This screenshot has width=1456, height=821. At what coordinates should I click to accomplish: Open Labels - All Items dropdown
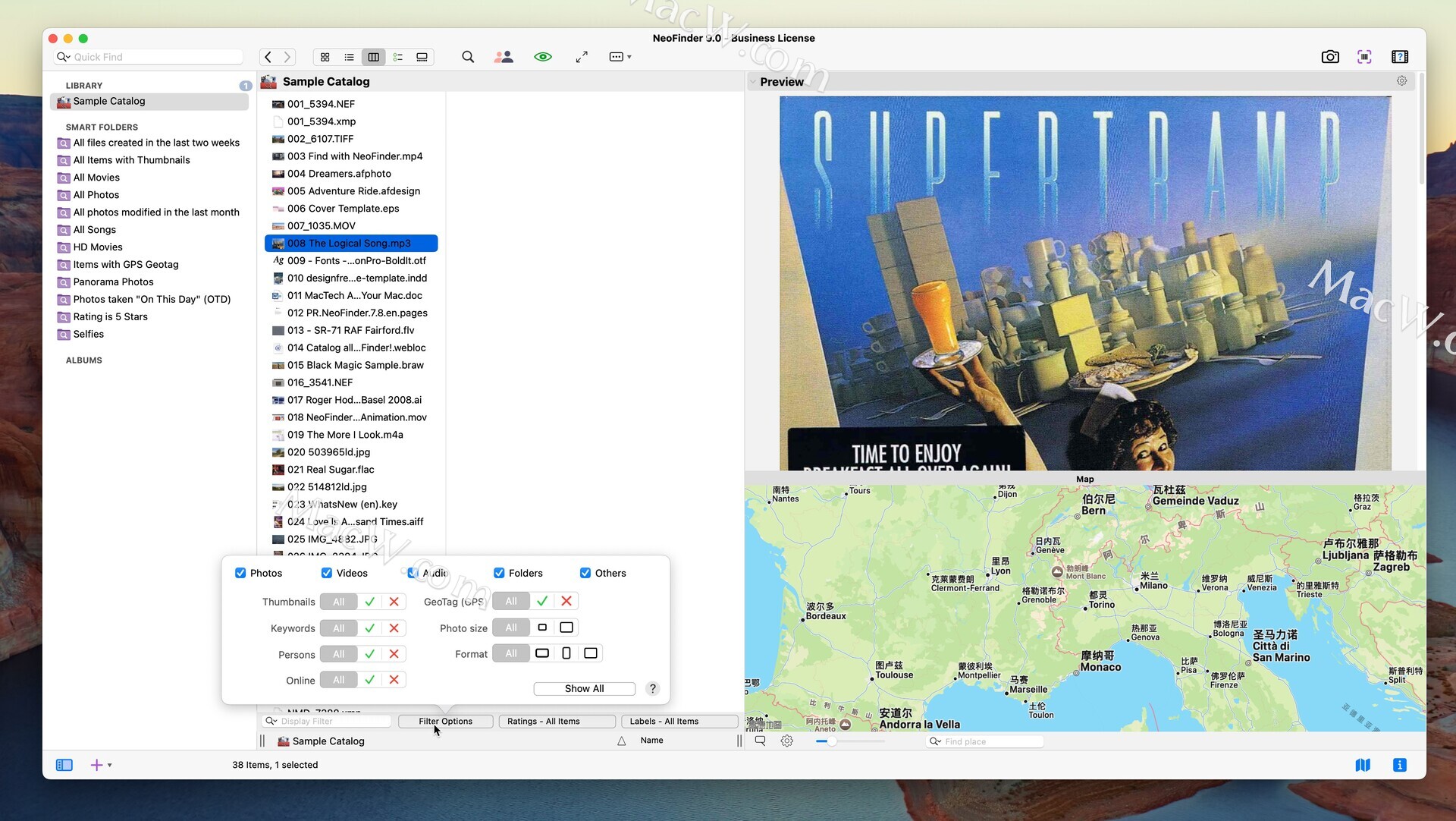tap(679, 722)
